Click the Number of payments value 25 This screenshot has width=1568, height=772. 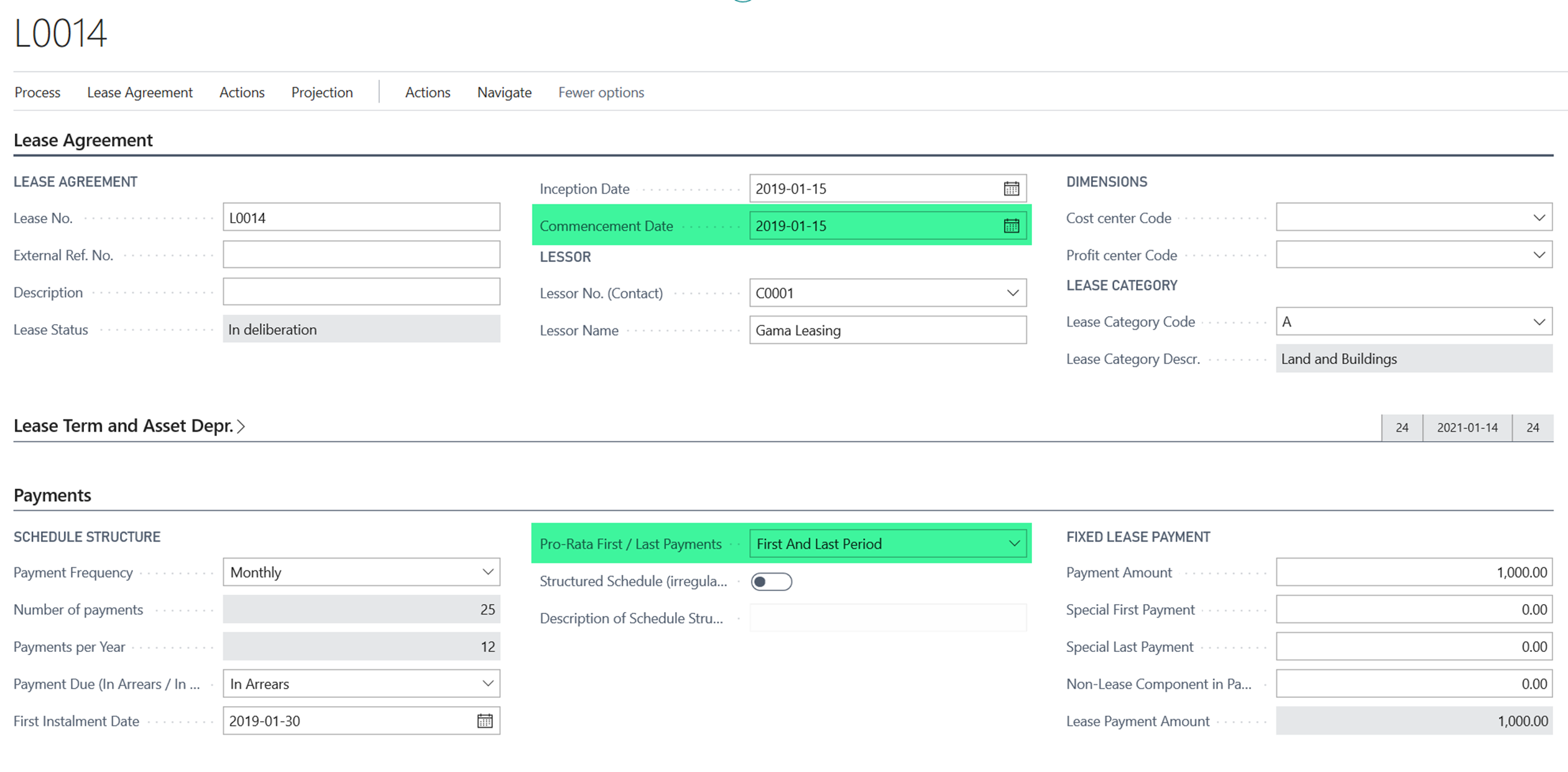(361, 610)
